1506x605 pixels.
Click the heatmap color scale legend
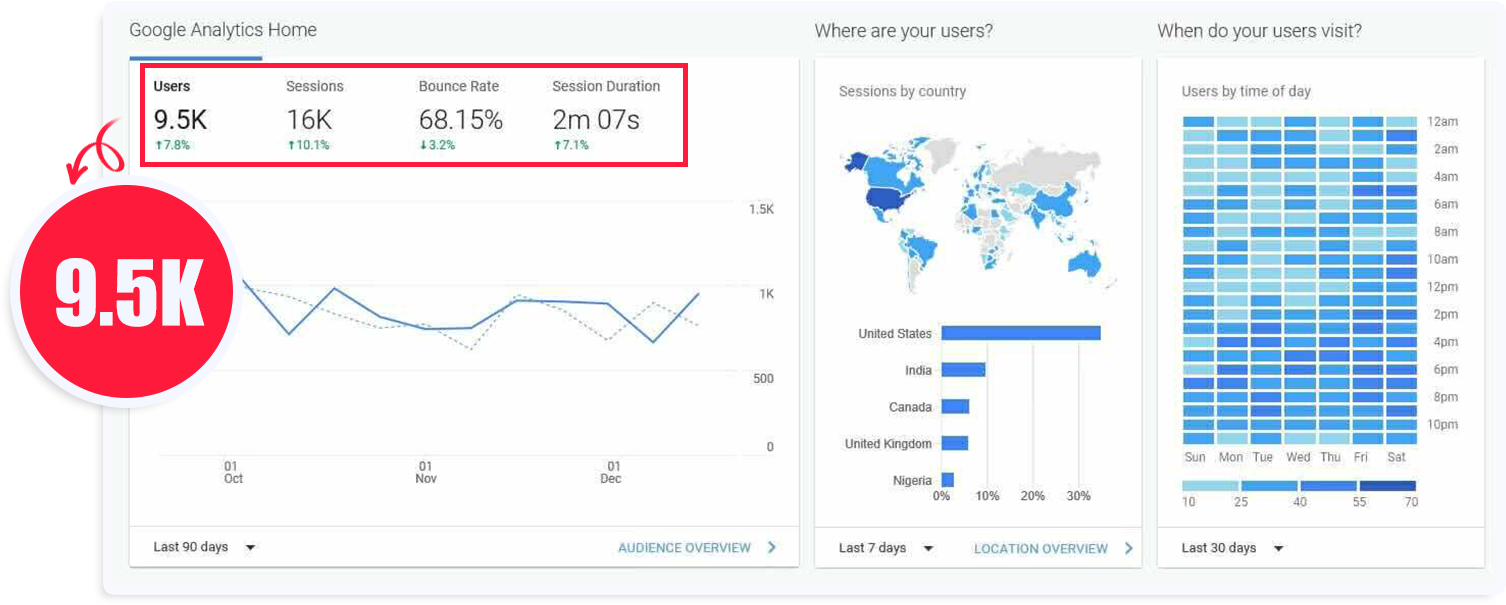tap(1298, 486)
